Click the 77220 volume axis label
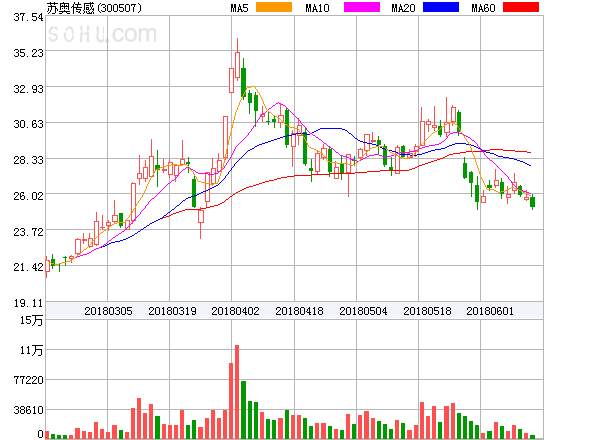This screenshot has width=600, height=440. tap(28, 380)
